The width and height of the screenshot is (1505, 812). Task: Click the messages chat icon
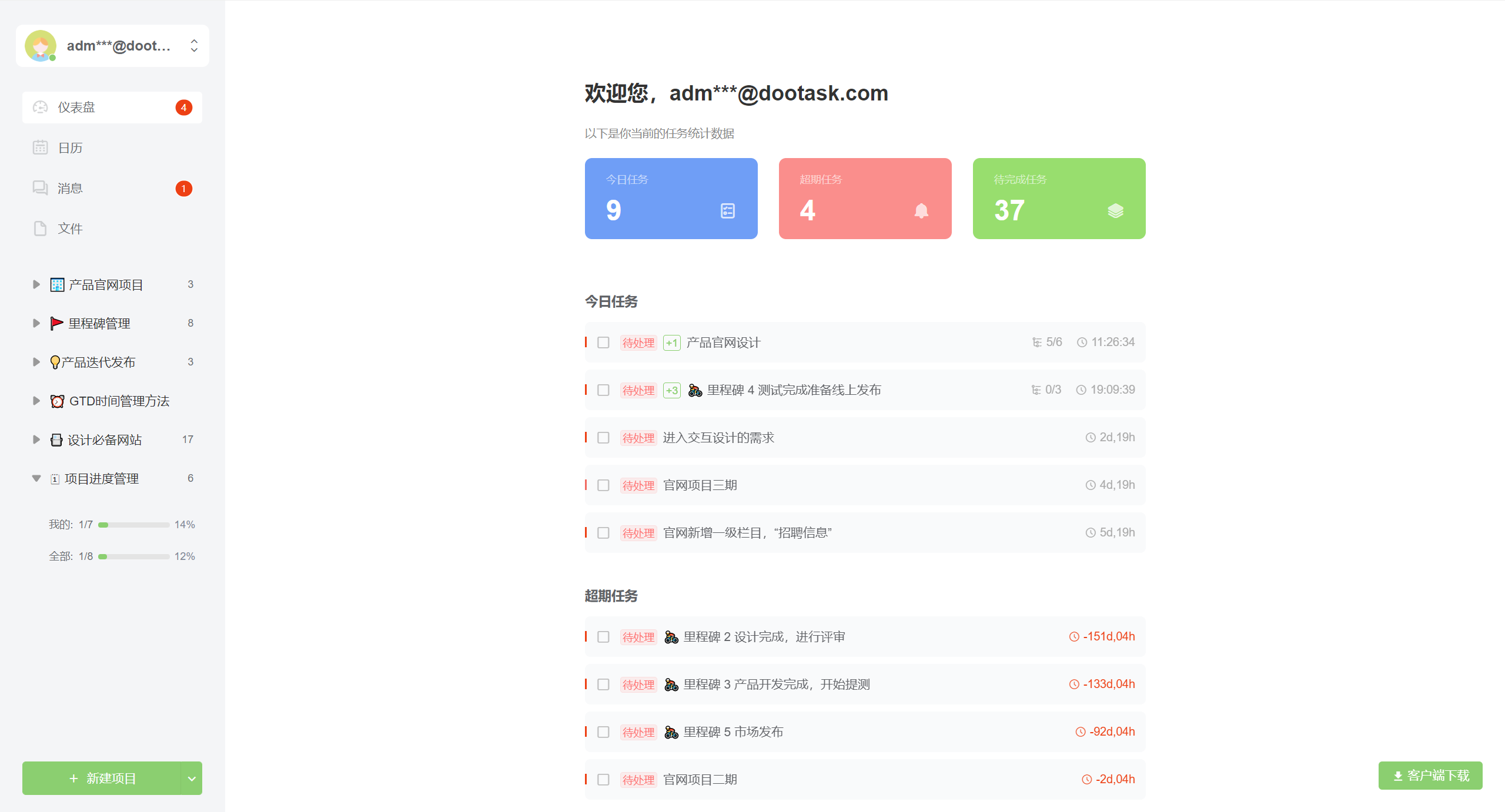pos(40,188)
